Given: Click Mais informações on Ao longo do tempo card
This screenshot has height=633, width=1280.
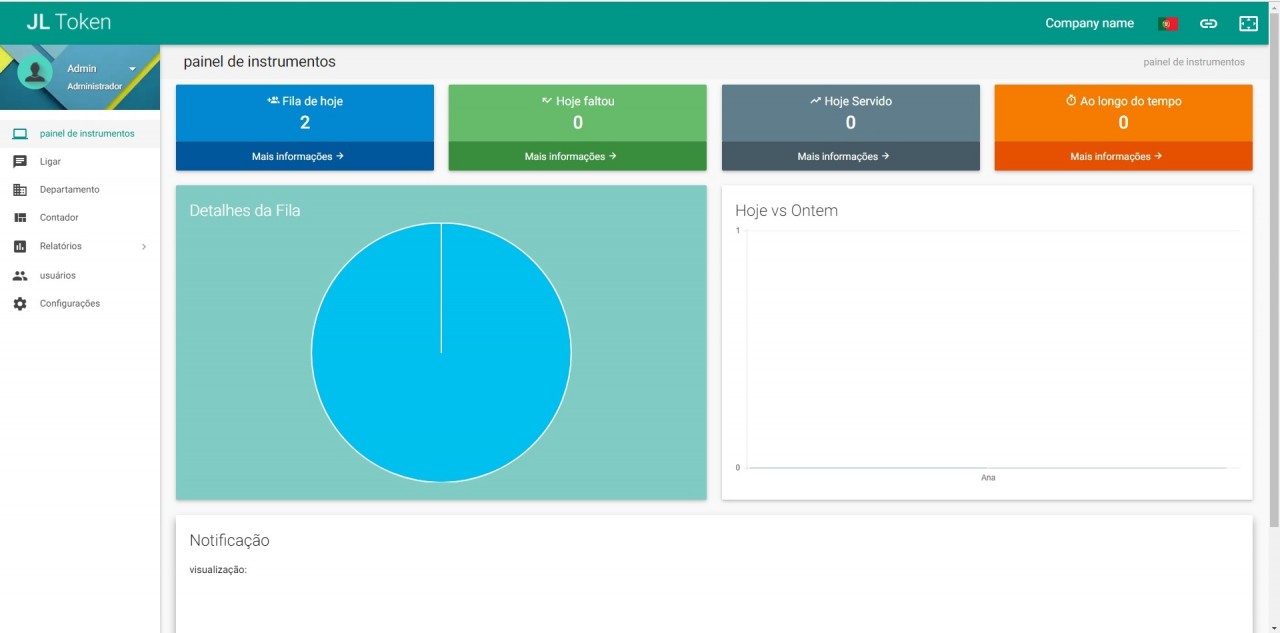Looking at the screenshot, I should click(1123, 156).
